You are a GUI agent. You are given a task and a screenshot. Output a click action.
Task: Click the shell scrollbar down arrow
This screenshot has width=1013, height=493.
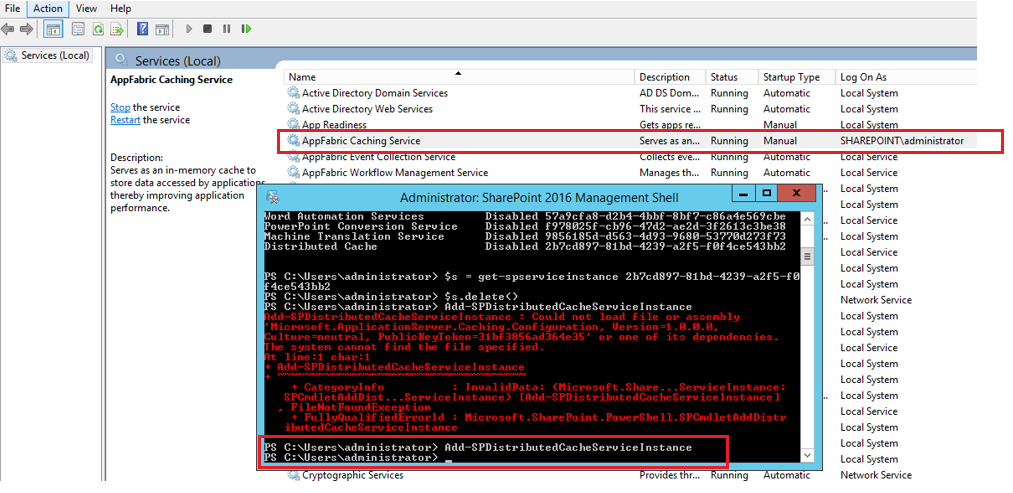point(806,456)
